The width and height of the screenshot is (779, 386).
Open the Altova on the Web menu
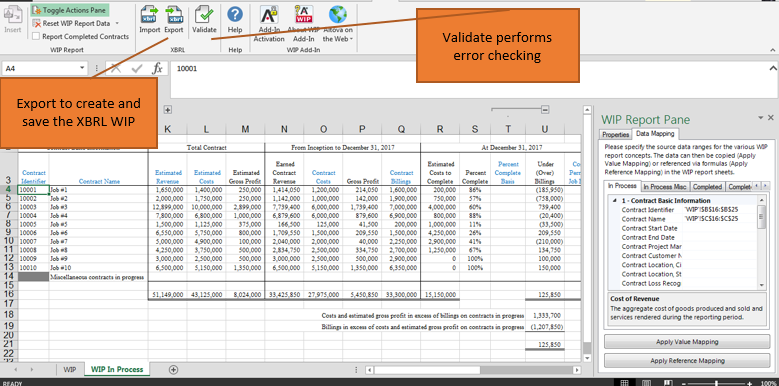tap(338, 24)
